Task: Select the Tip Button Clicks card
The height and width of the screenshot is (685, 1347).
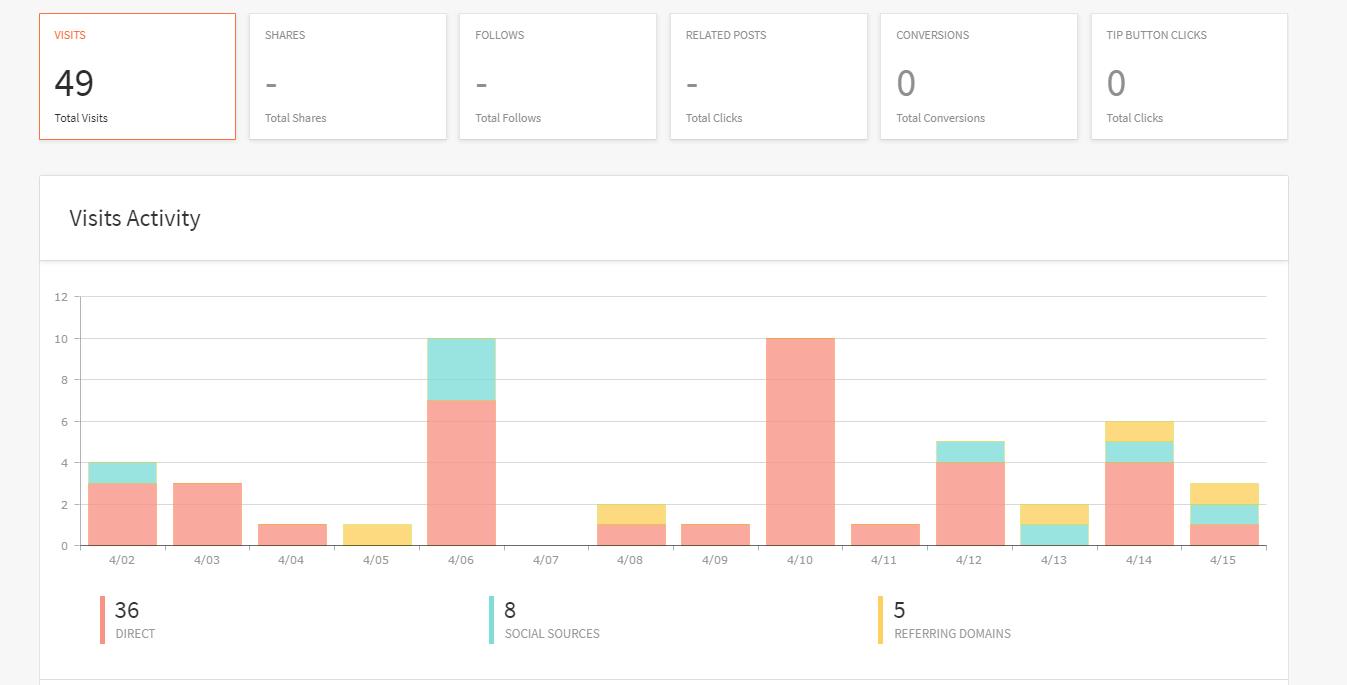Action: click(x=1188, y=77)
